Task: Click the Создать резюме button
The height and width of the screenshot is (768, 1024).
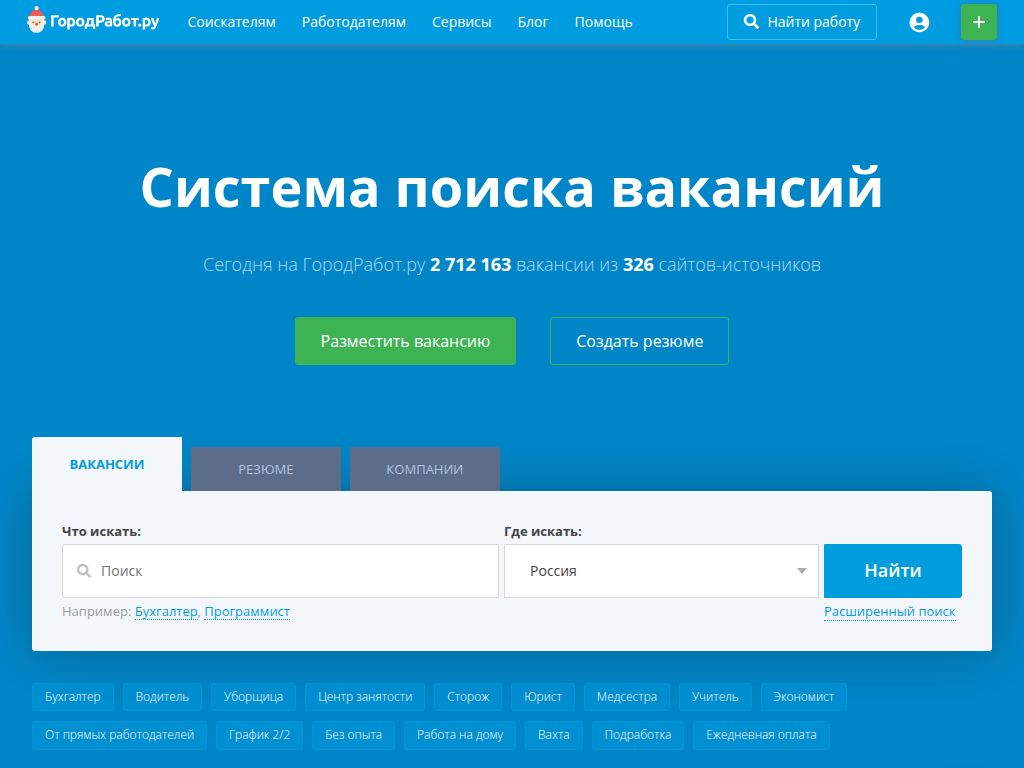Action: (x=639, y=341)
